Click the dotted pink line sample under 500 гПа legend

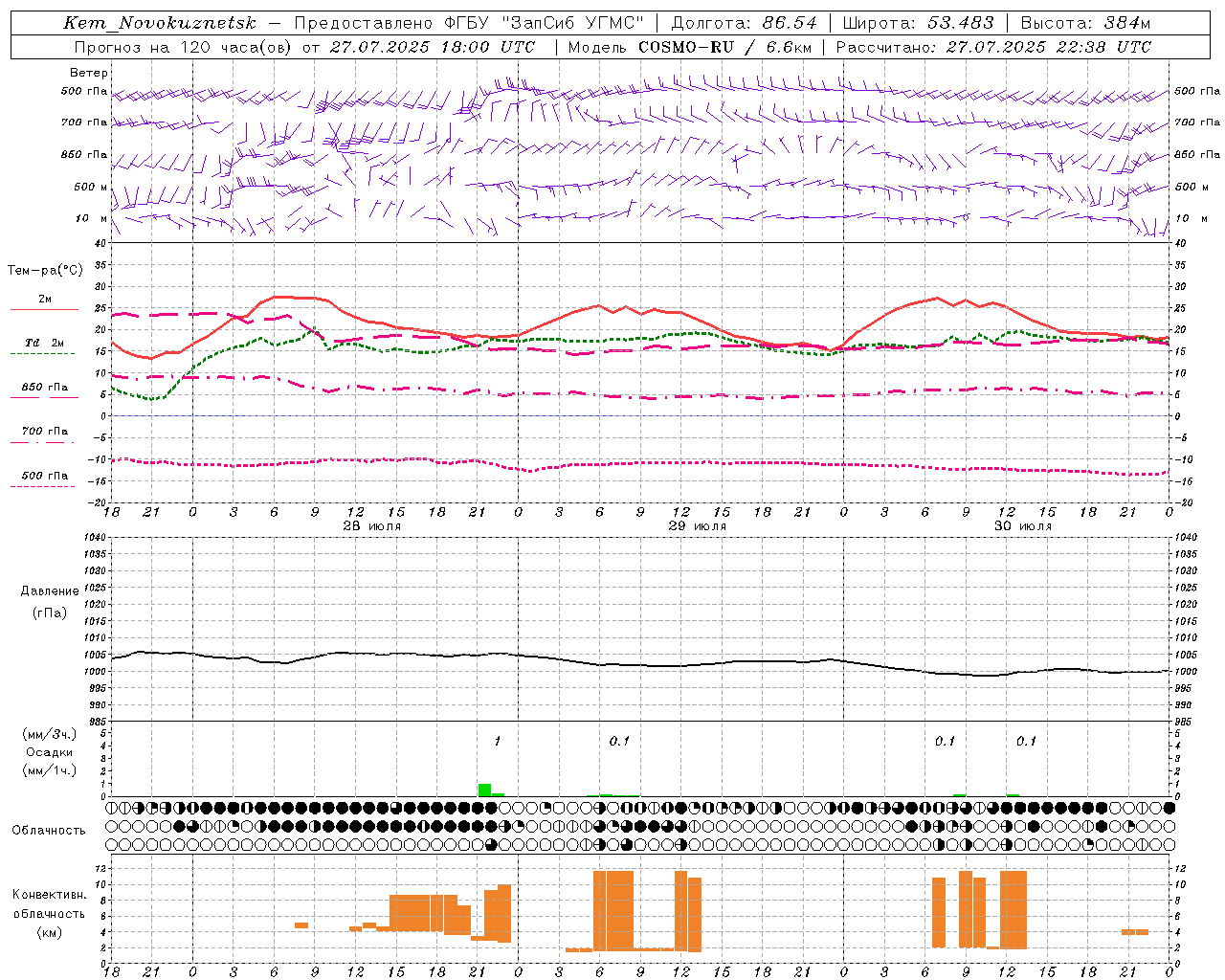pyautogui.click(x=42, y=486)
